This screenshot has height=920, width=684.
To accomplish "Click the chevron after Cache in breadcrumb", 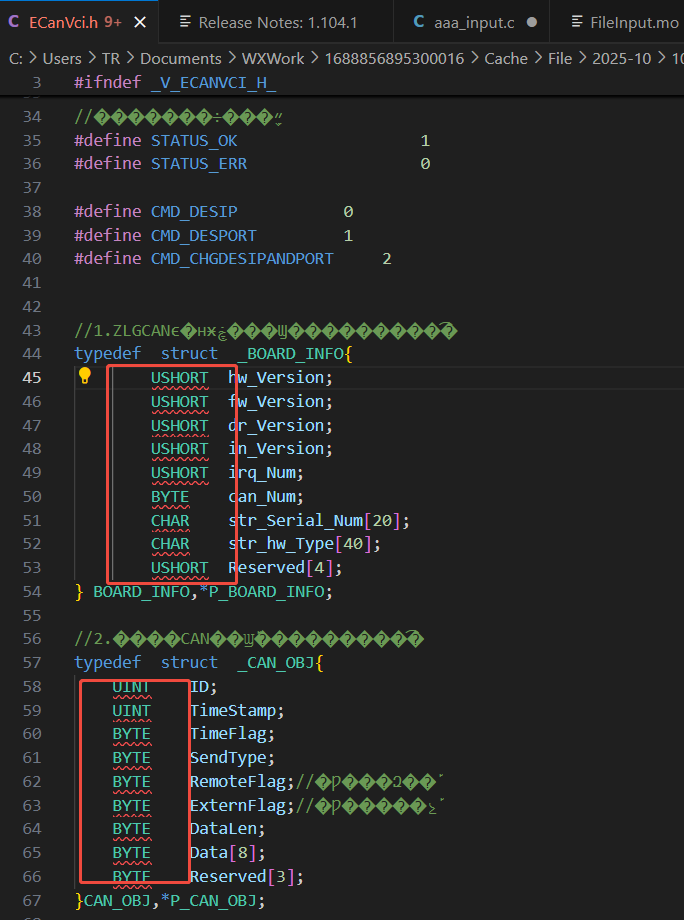I will click(538, 59).
